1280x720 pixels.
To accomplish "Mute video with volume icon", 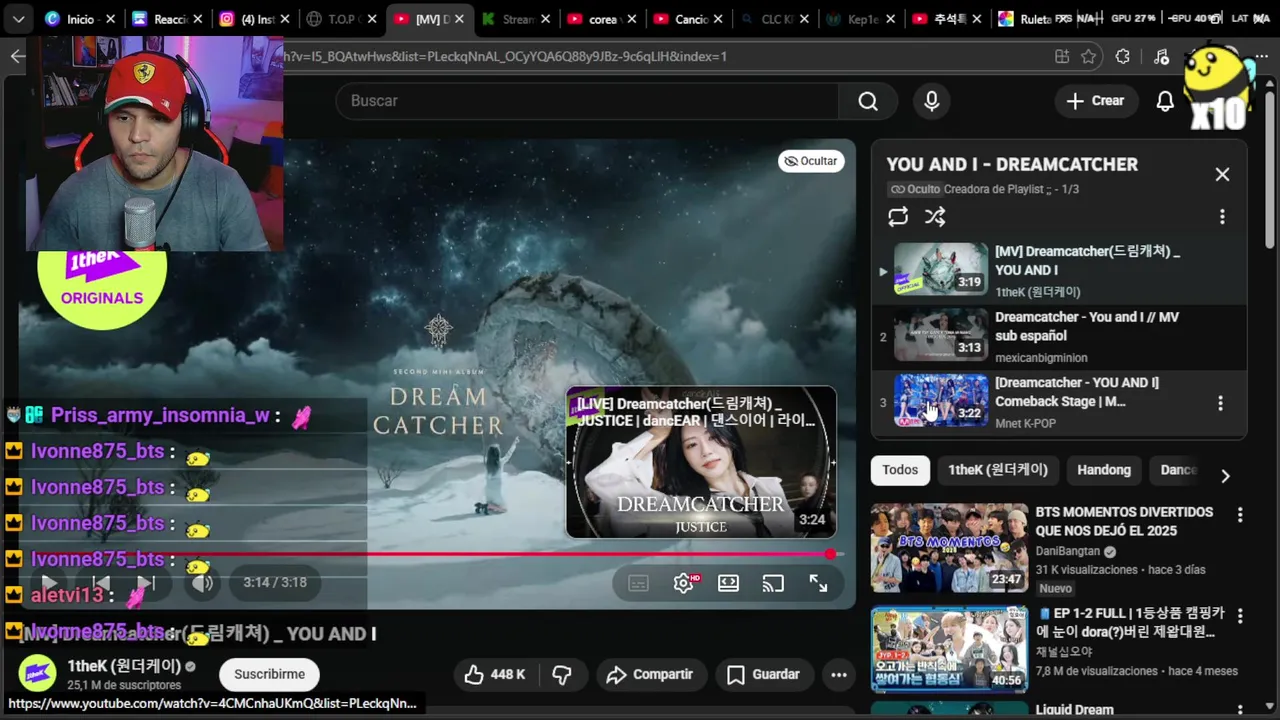I will (x=202, y=583).
